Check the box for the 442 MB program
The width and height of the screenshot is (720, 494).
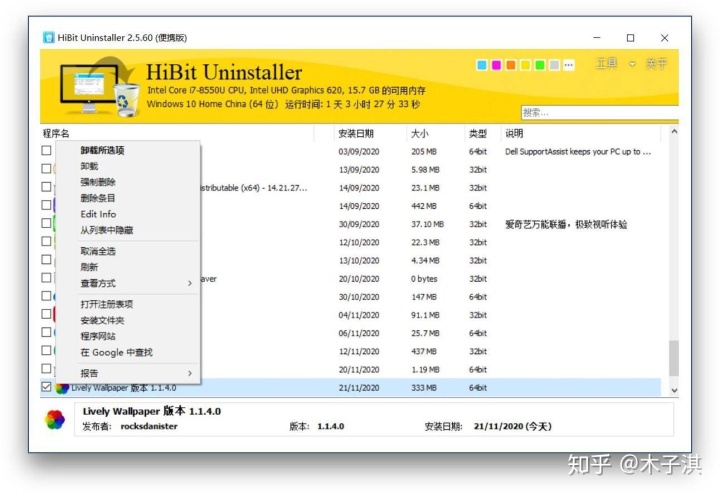pos(46,205)
